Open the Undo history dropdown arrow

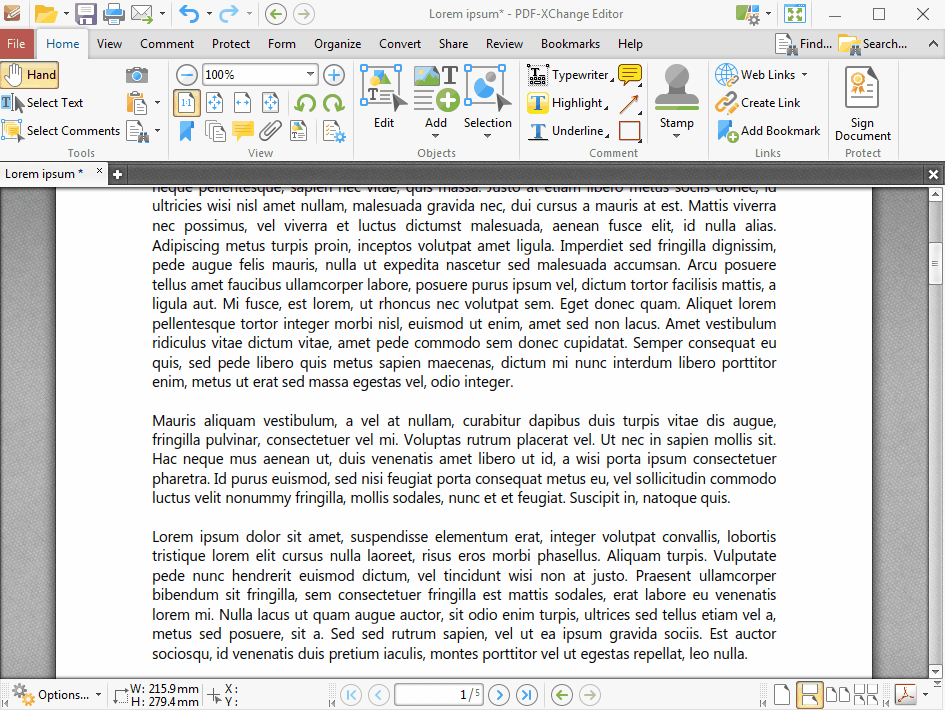209,13
